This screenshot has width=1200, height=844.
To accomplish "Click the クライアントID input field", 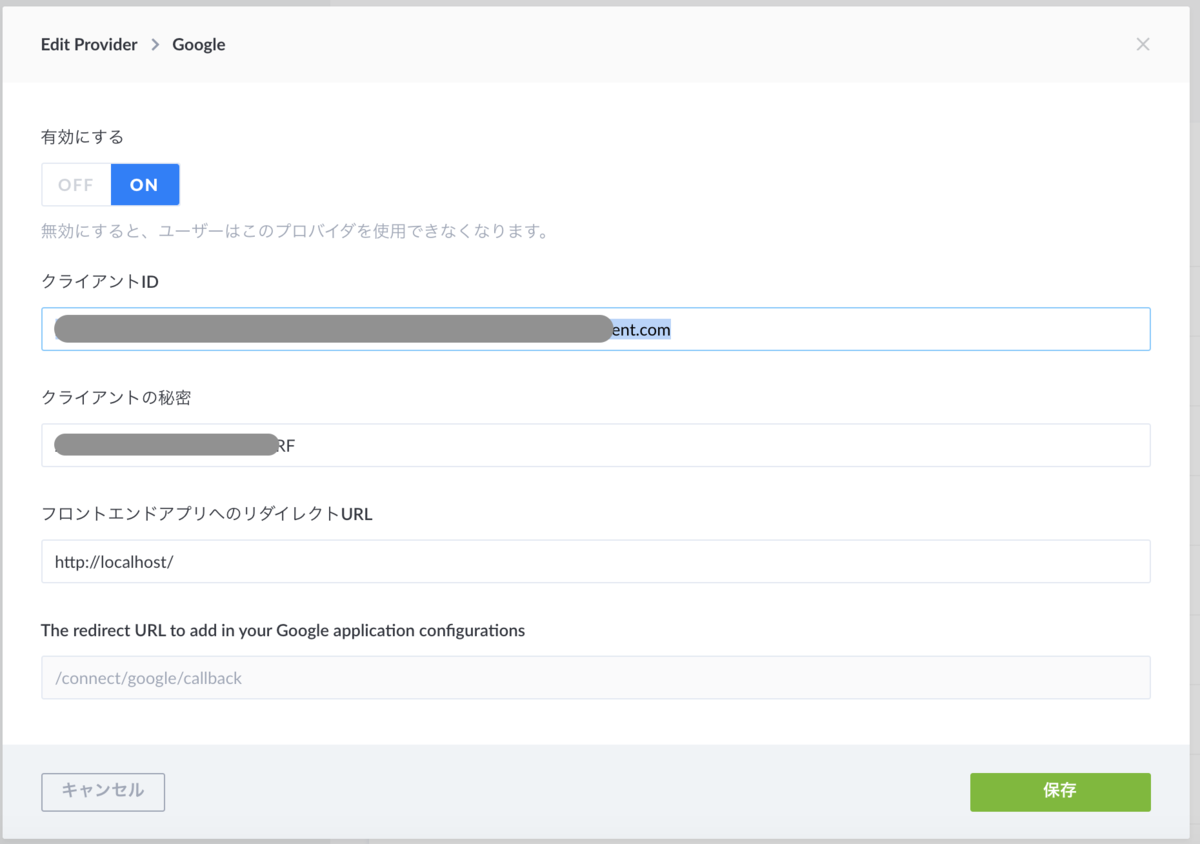I will click(x=596, y=329).
